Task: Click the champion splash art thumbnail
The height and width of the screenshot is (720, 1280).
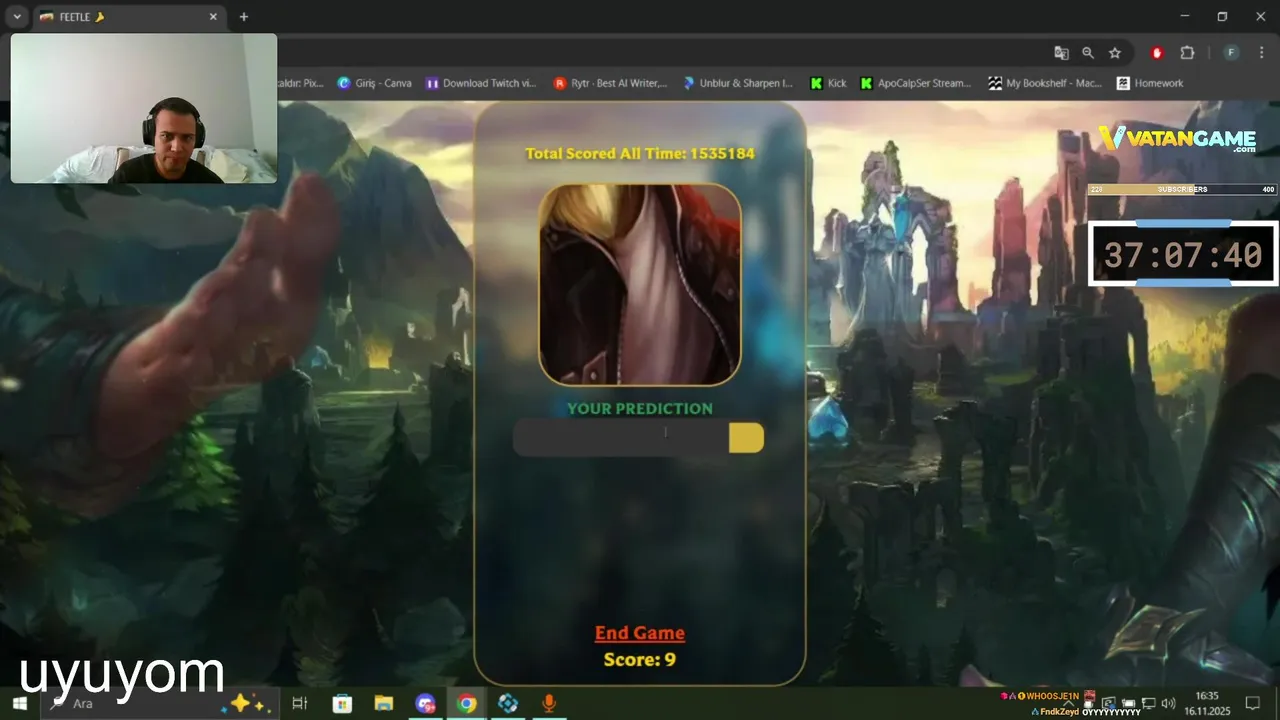Action: [x=640, y=284]
